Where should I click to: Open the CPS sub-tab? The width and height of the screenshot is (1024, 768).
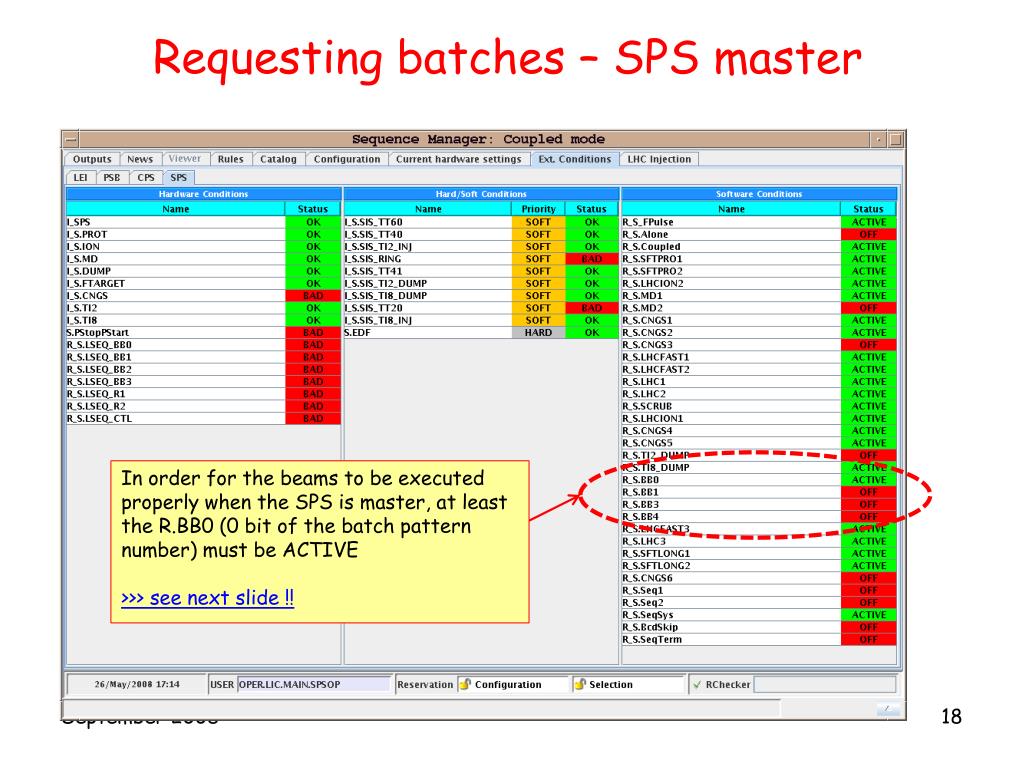point(146,177)
